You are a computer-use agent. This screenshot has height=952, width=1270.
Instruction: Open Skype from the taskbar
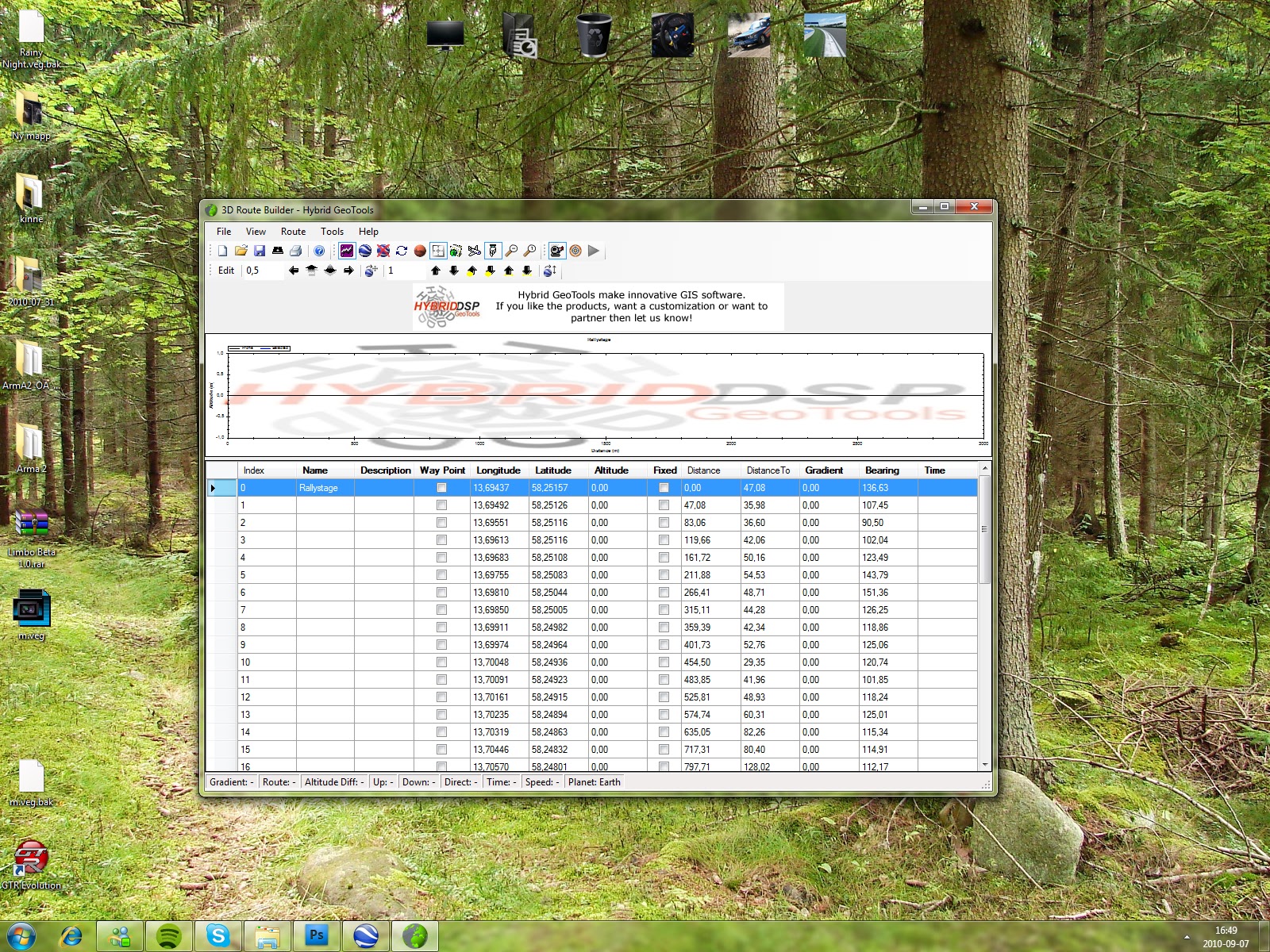(217, 936)
